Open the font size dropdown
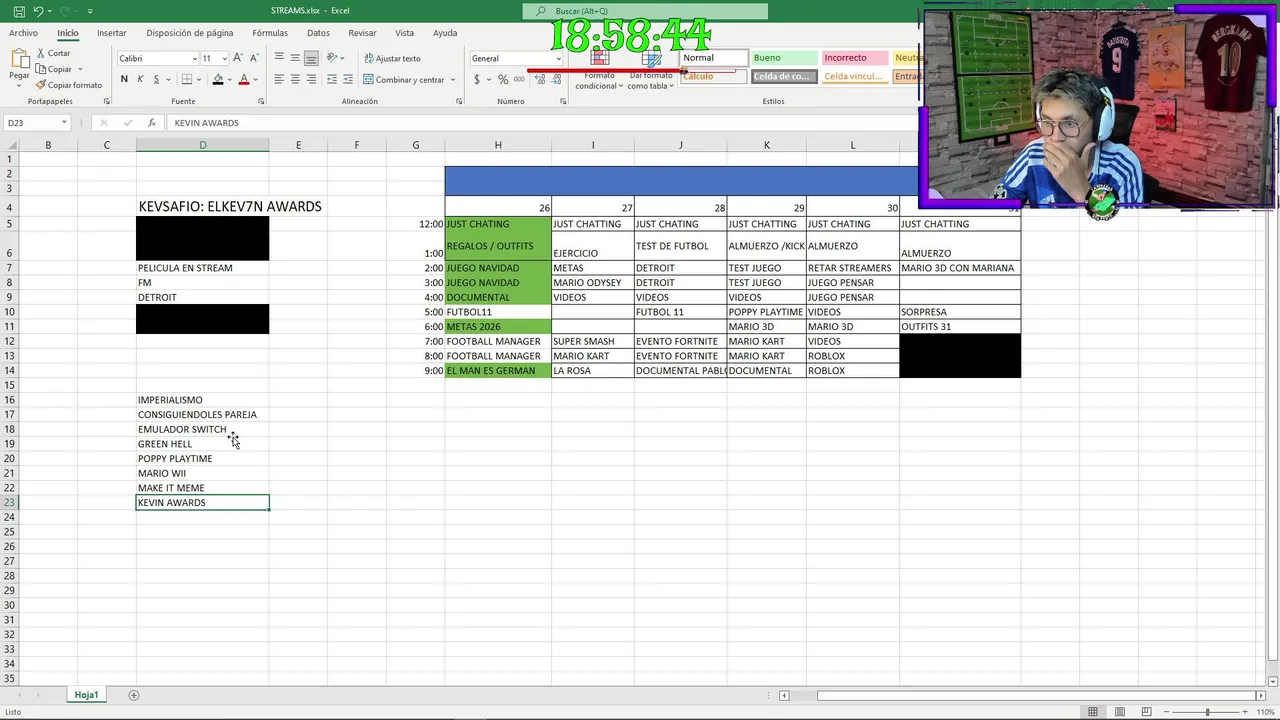1280x720 pixels. 224,58
